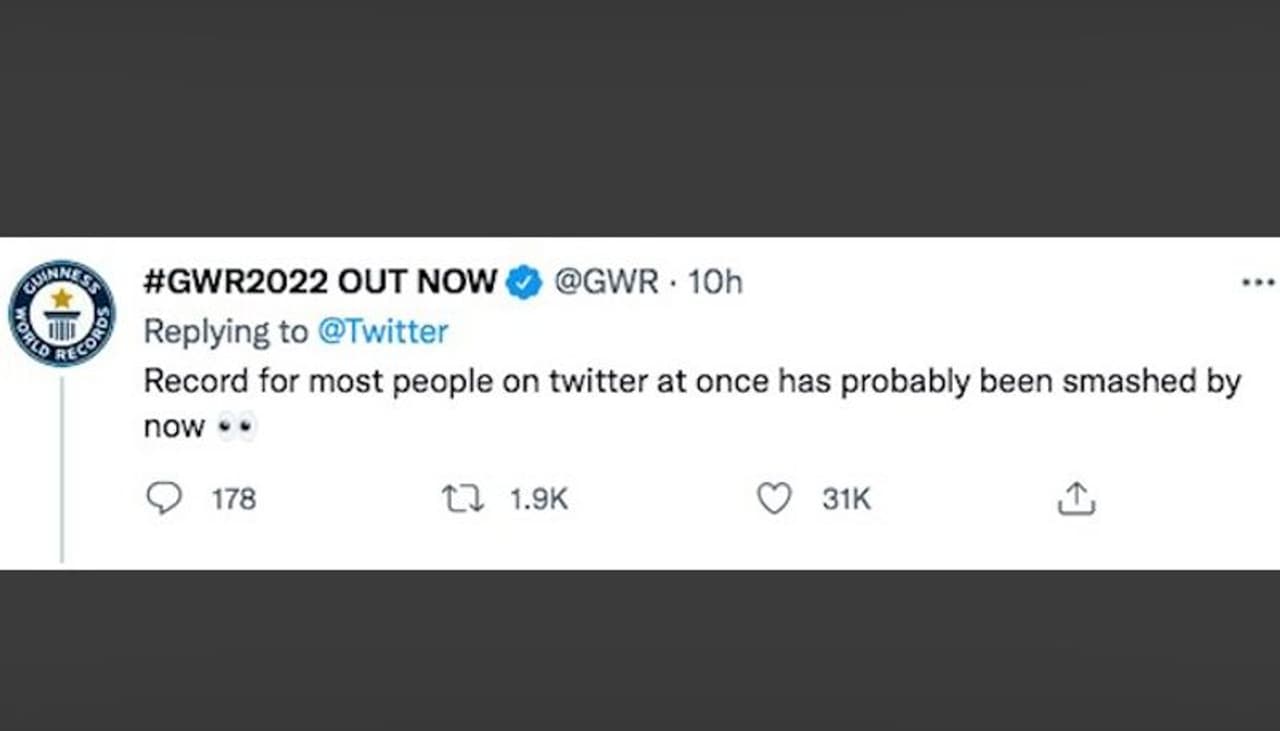Like the tweet with the heart icon

point(773,498)
